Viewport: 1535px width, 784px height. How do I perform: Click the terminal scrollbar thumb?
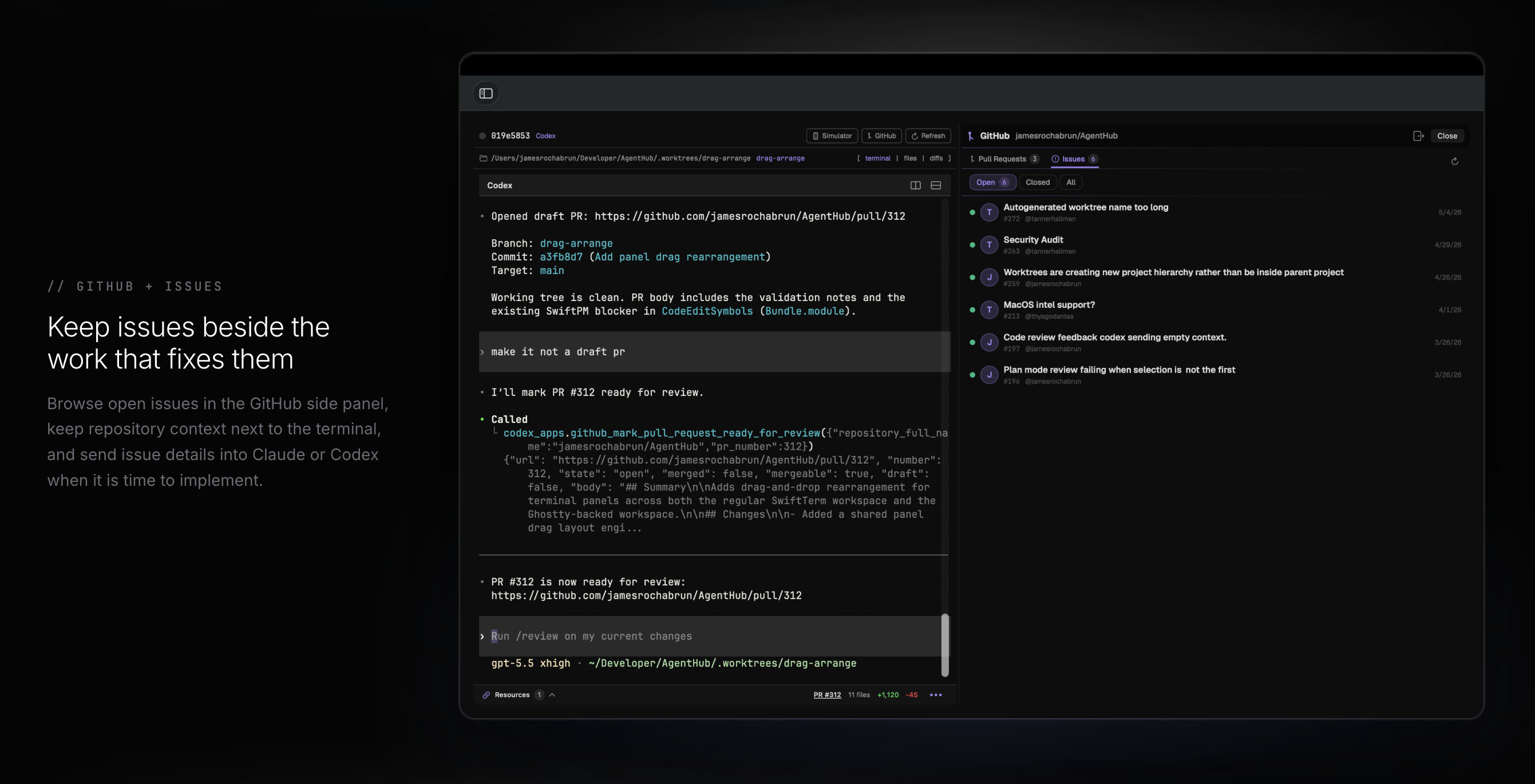click(x=944, y=645)
